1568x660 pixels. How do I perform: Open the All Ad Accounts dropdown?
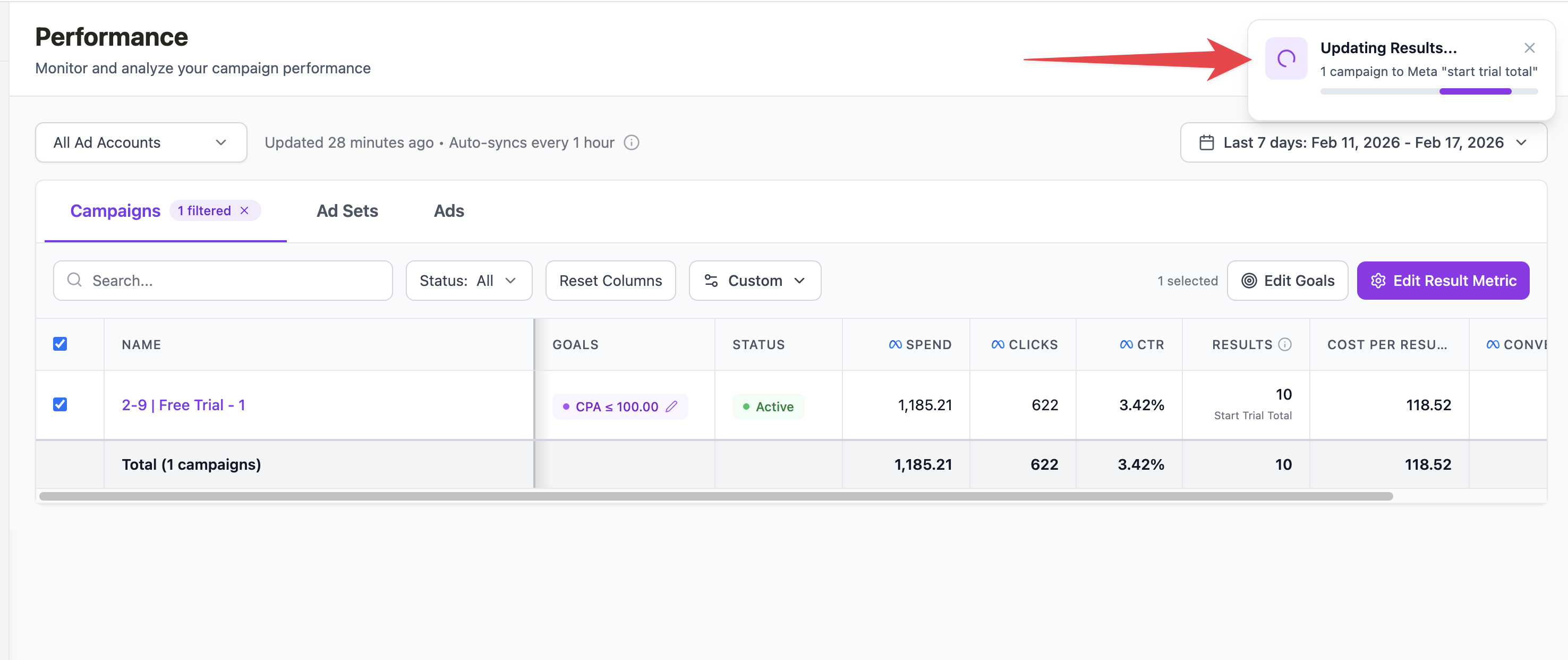pyautogui.click(x=141, y=142)
